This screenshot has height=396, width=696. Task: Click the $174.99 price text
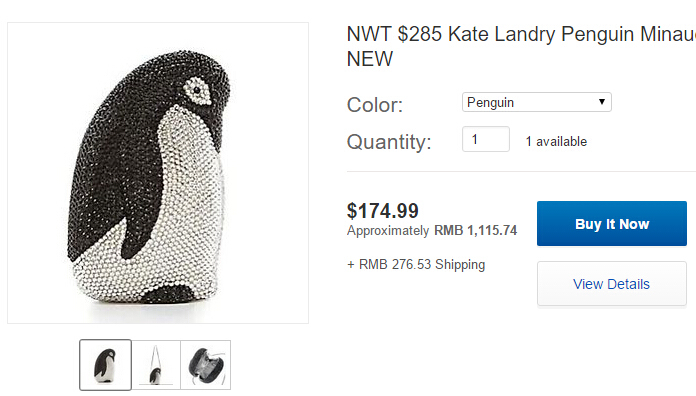pyautogui.click(x=383, y=211)
